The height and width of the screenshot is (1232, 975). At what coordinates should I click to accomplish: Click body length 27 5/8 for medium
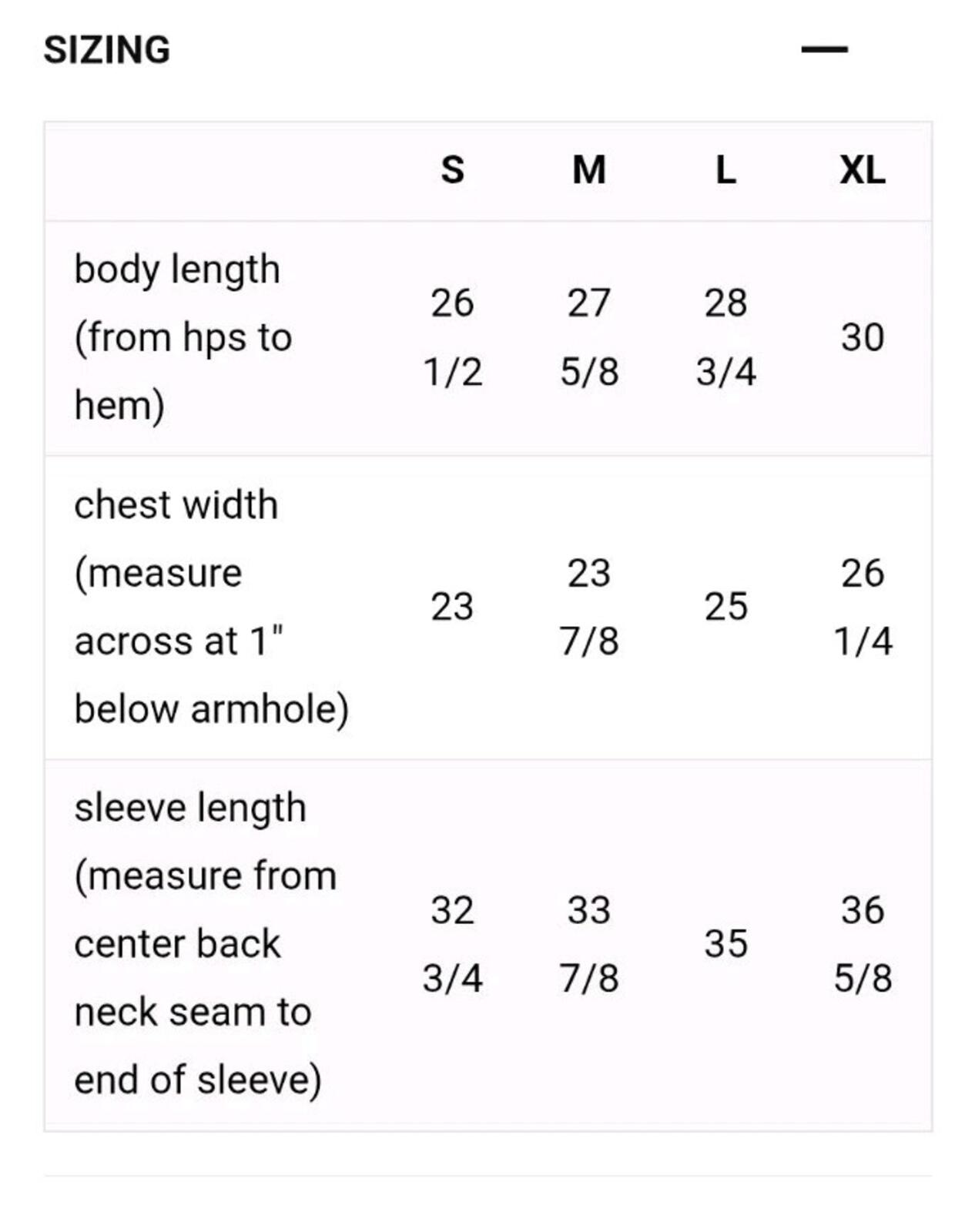[589, 337]
